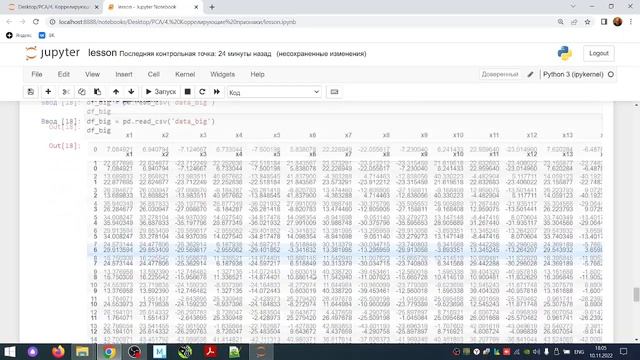Open the VK bookmark
This screenshot has width=640, height=360.
point(47,36)
